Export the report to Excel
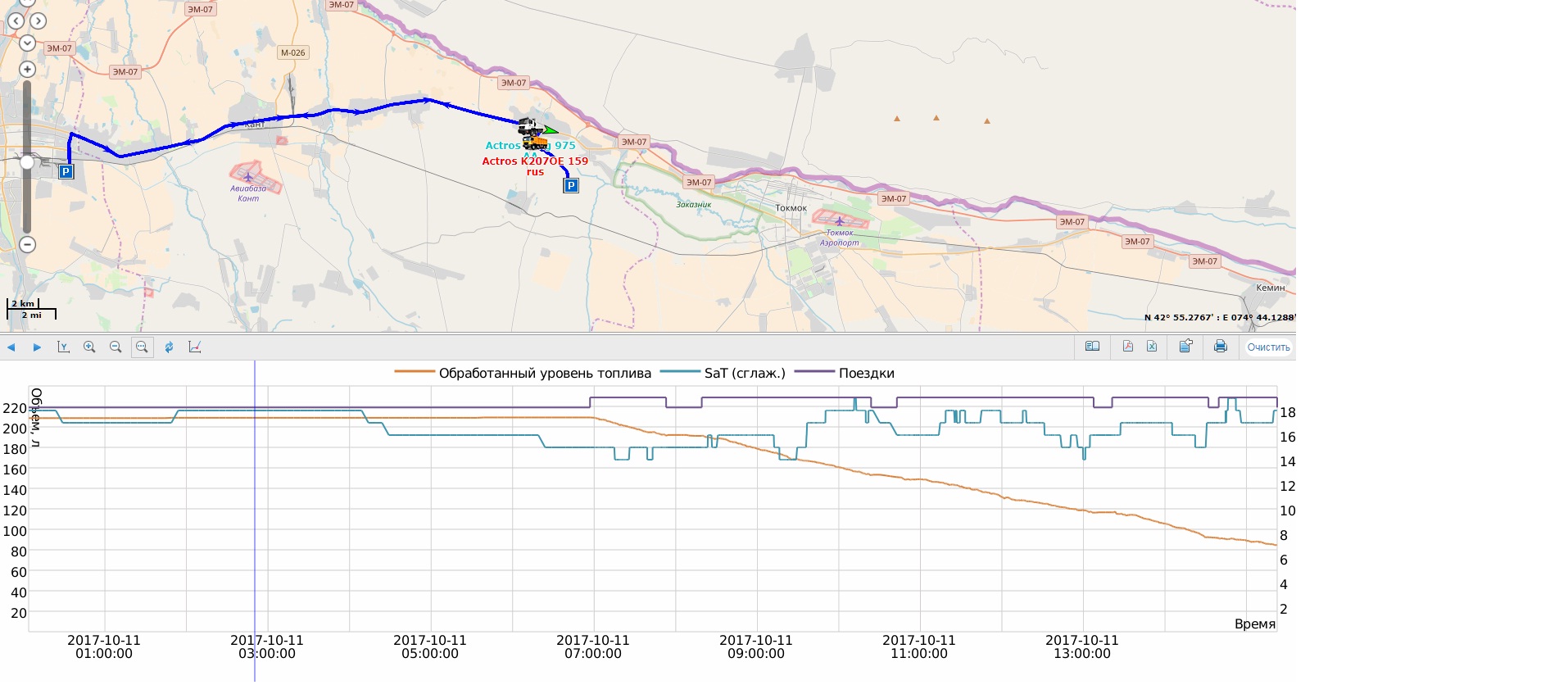 tap(1152, 347)
